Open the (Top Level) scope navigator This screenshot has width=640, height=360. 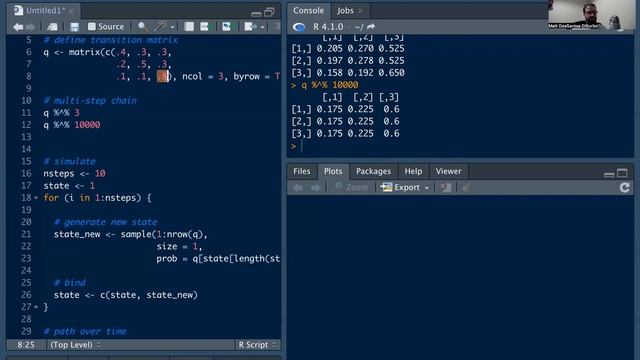75,345
